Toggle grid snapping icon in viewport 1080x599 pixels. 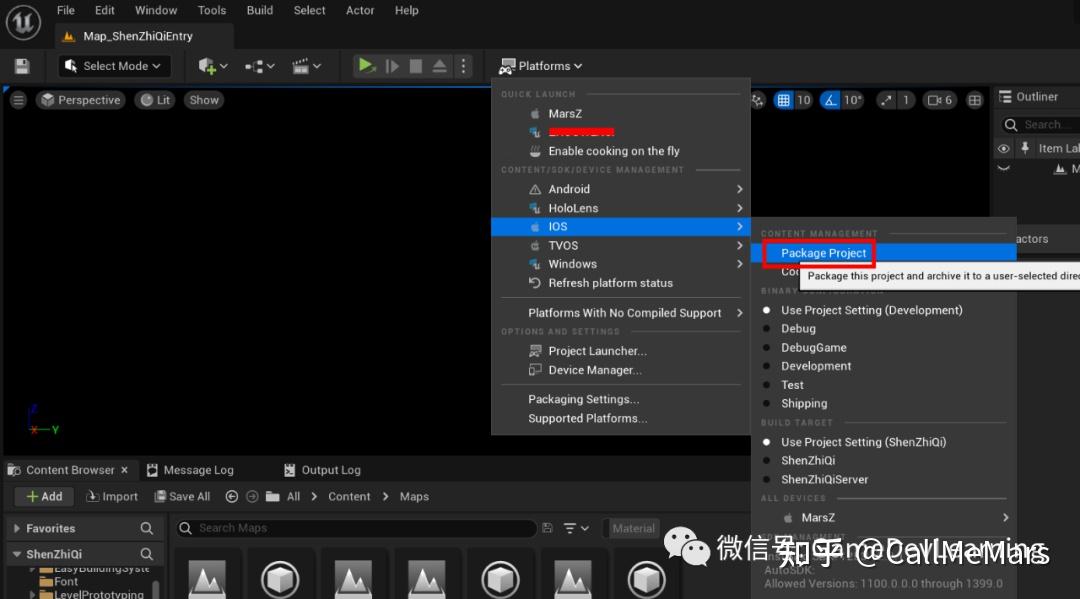coord(783,101)
